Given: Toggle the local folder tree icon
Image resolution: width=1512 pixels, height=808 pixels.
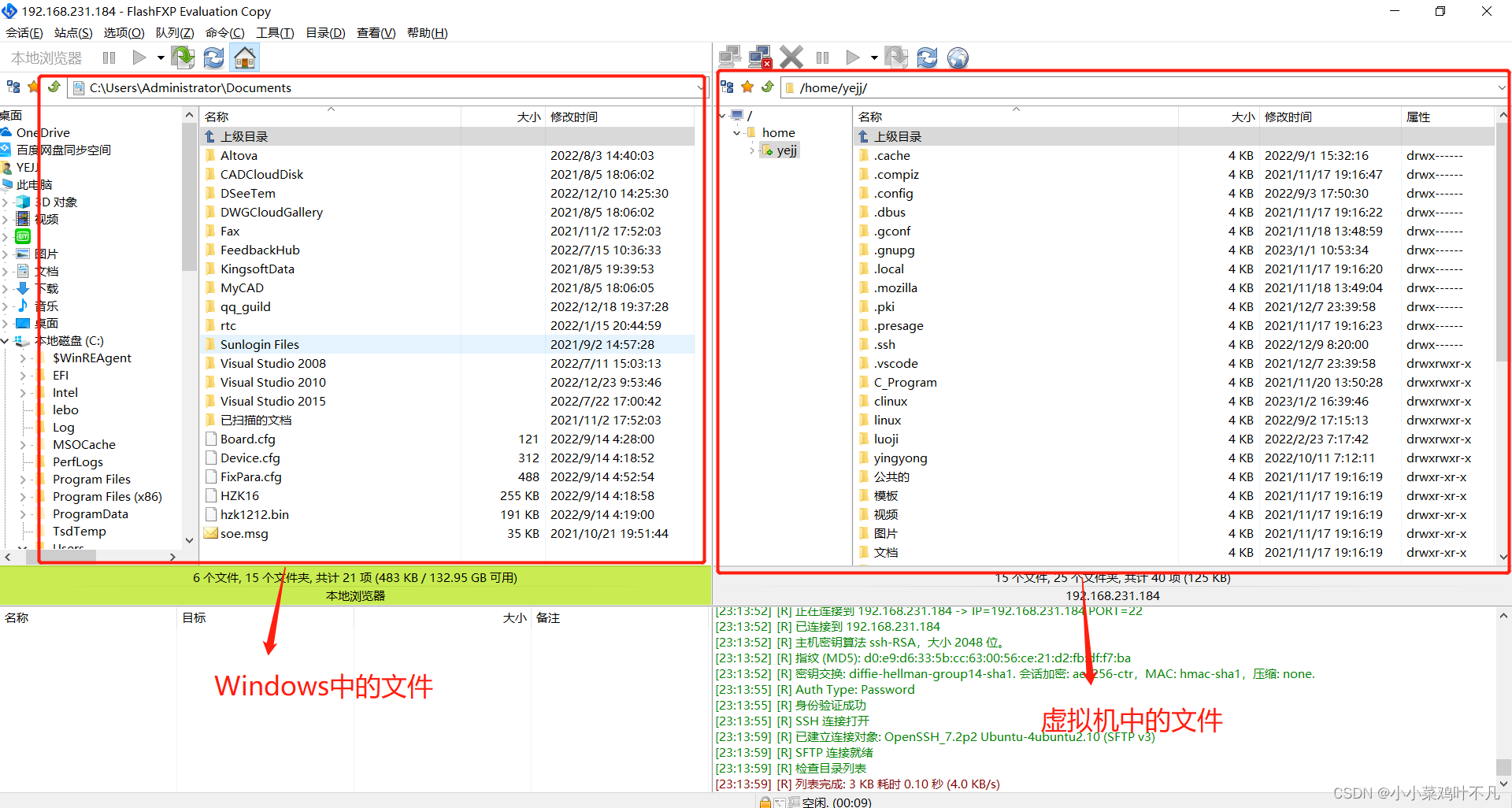Looking at the screenshot, I should point(13,87).
